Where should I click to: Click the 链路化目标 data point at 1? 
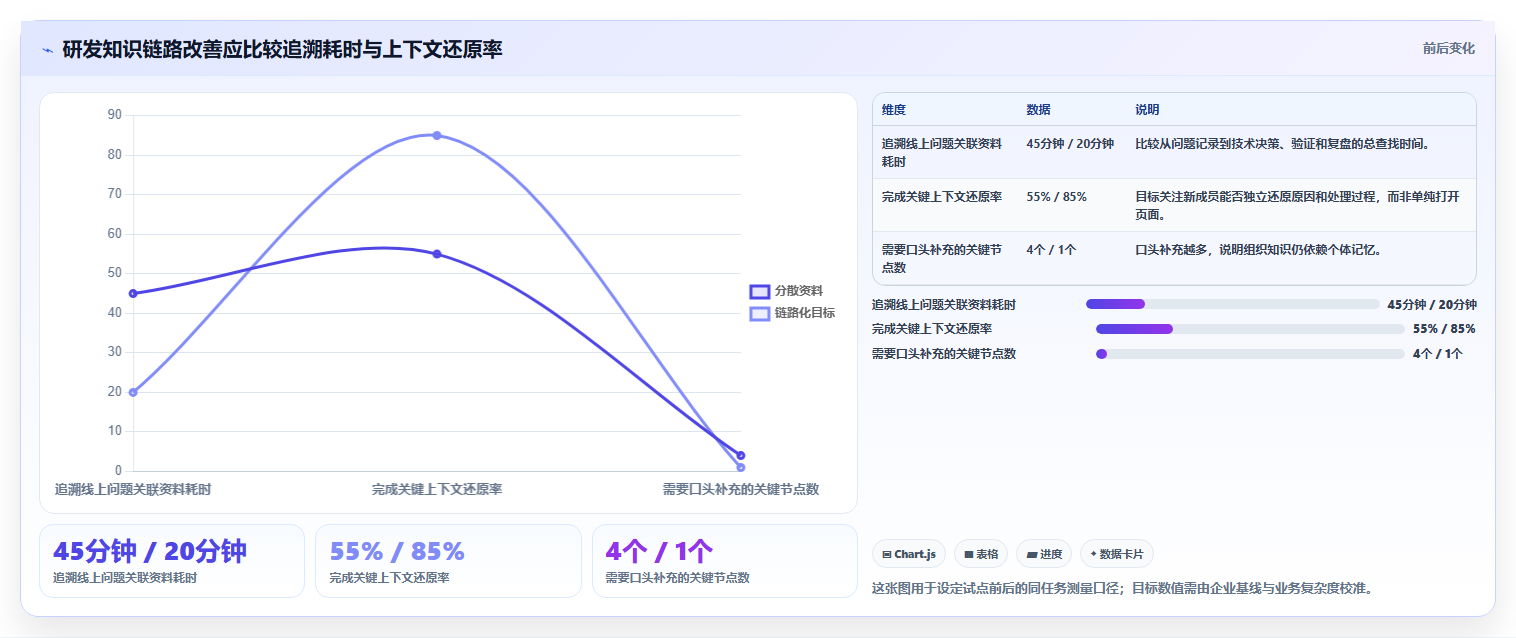pos(741,467)
